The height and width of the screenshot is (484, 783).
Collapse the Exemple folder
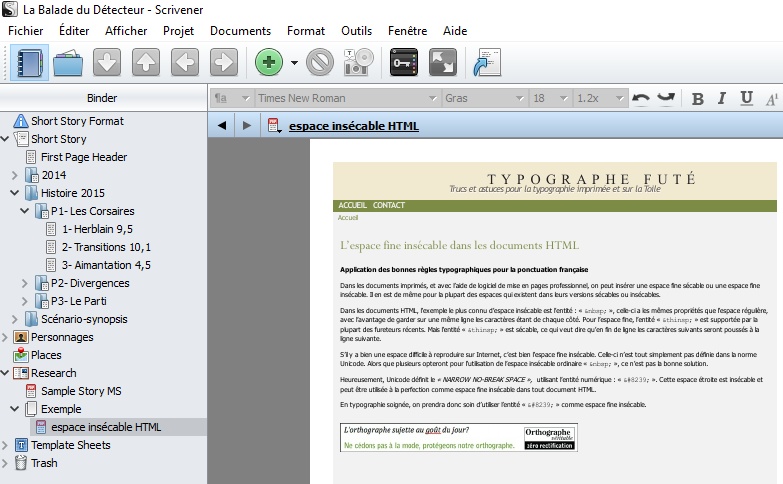[x=14, y=409]
